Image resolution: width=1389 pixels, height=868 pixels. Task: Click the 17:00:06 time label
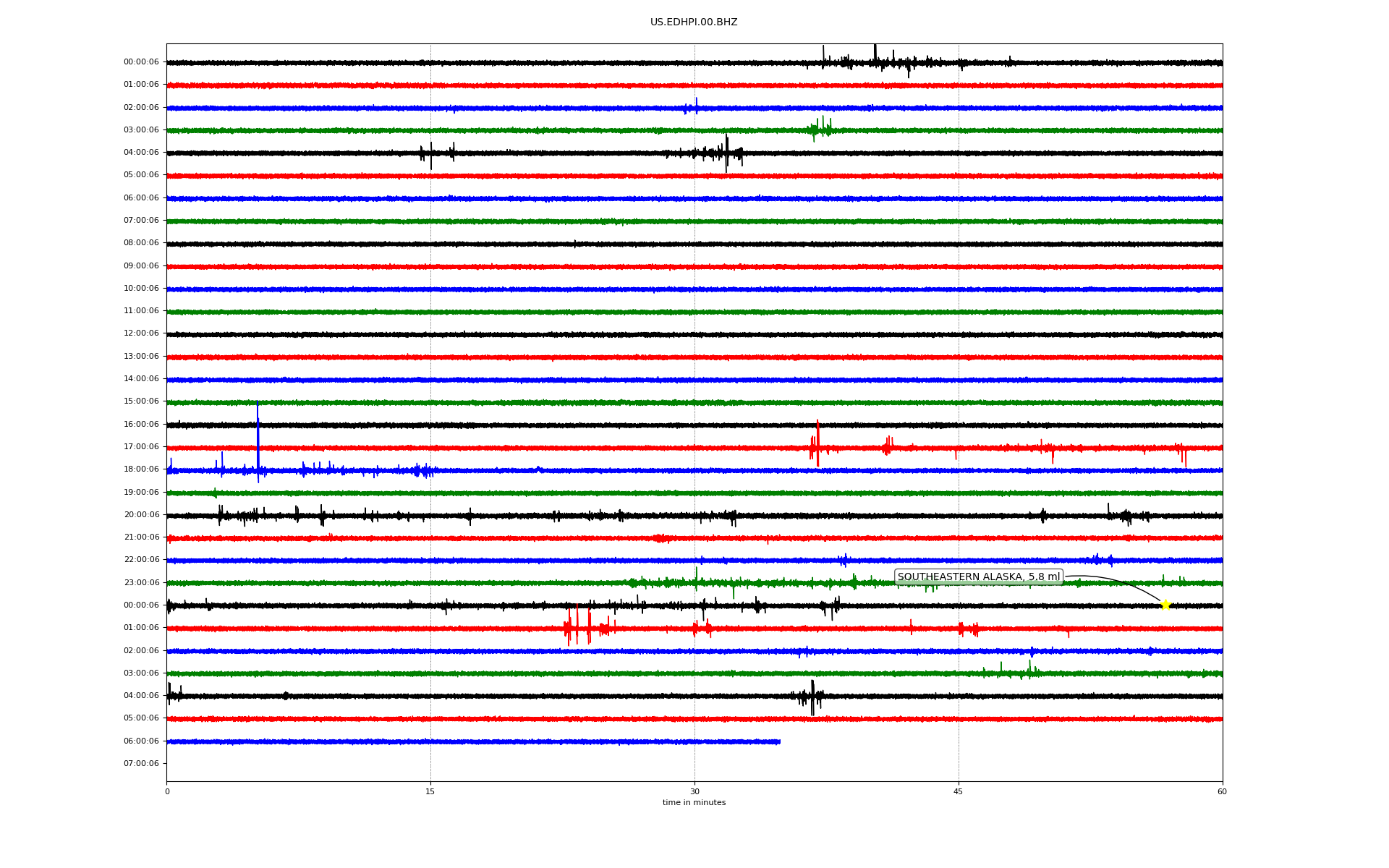[141, 447]
